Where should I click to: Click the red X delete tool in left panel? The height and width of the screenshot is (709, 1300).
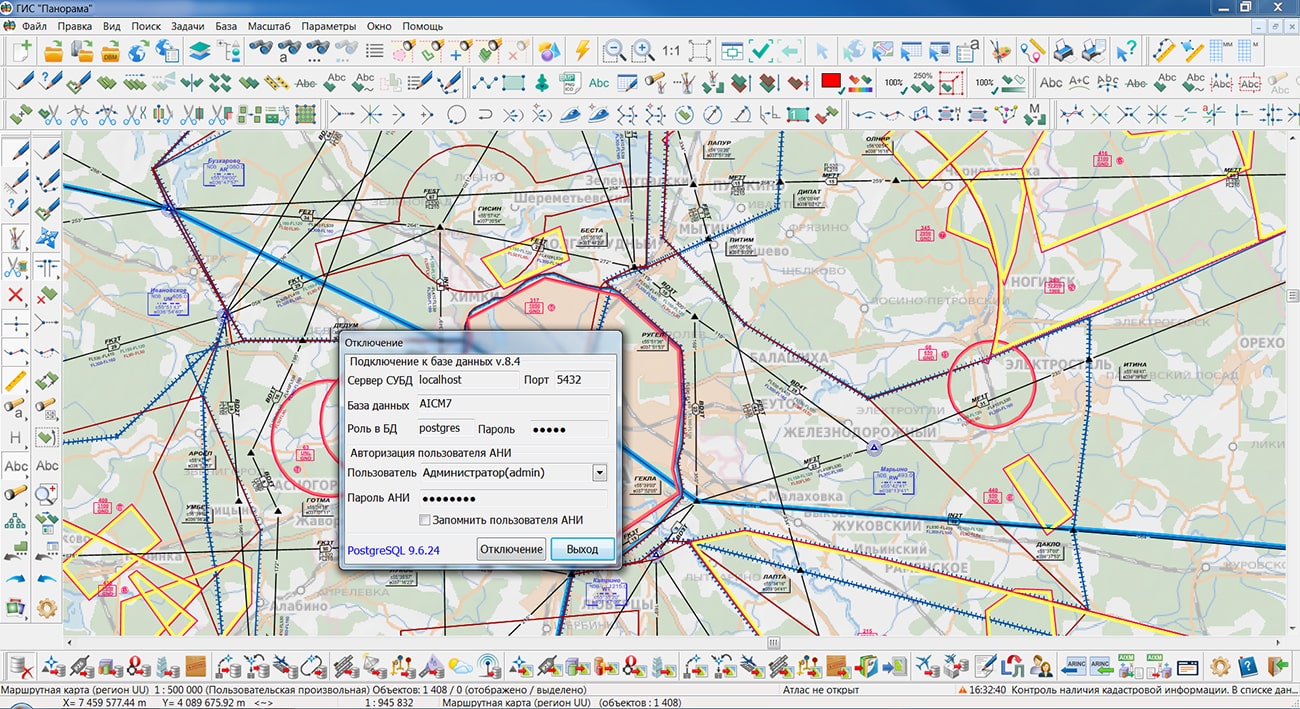[x=16, y=295]
